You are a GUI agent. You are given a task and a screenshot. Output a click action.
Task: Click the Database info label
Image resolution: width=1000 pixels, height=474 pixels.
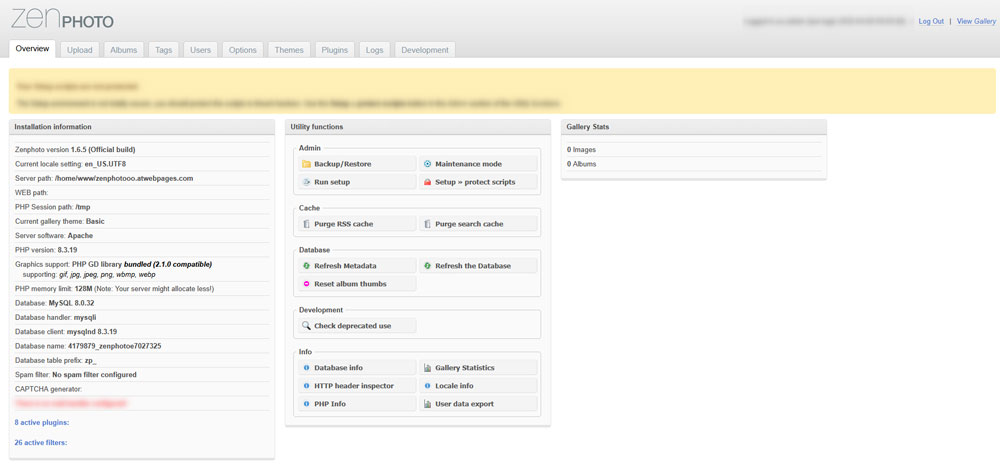339,367
